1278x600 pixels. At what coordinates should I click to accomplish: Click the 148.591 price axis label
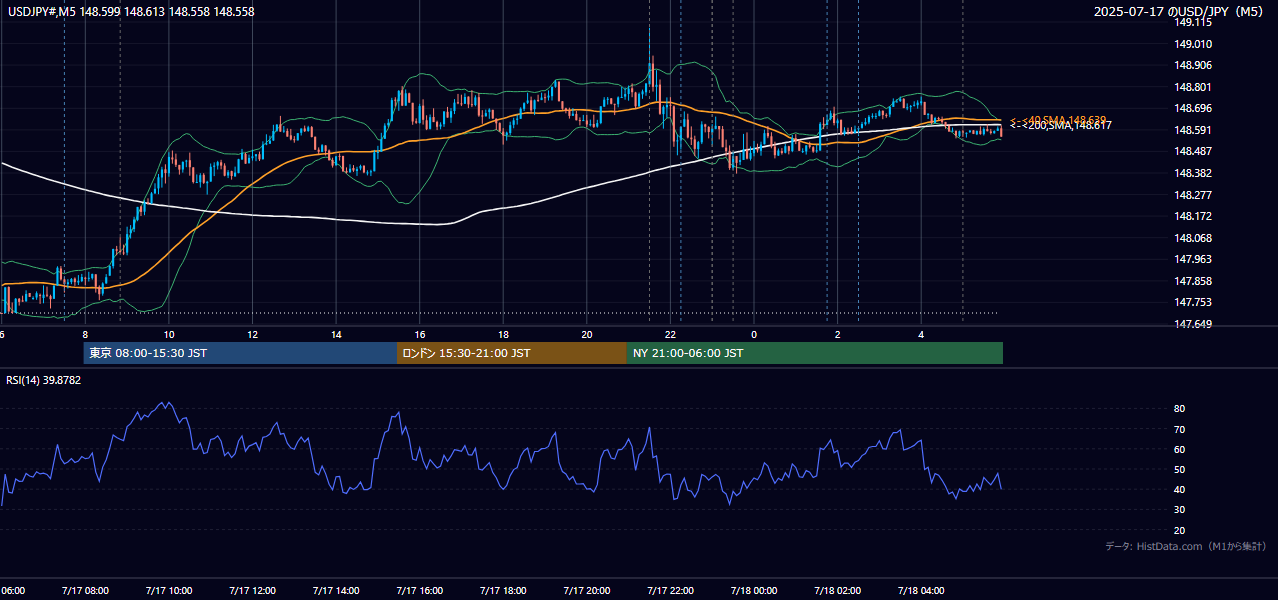click(1193, 130)
